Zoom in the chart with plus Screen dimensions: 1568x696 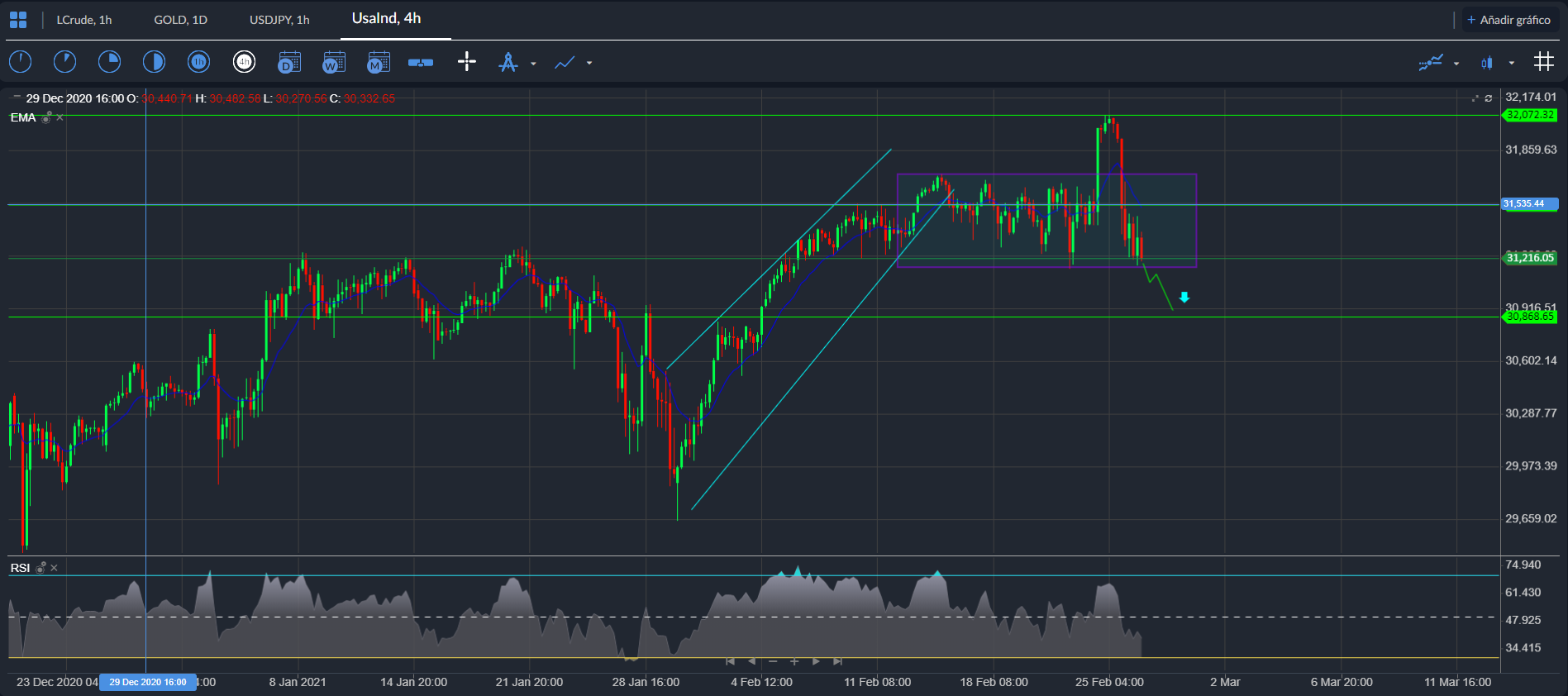point(794,661)
